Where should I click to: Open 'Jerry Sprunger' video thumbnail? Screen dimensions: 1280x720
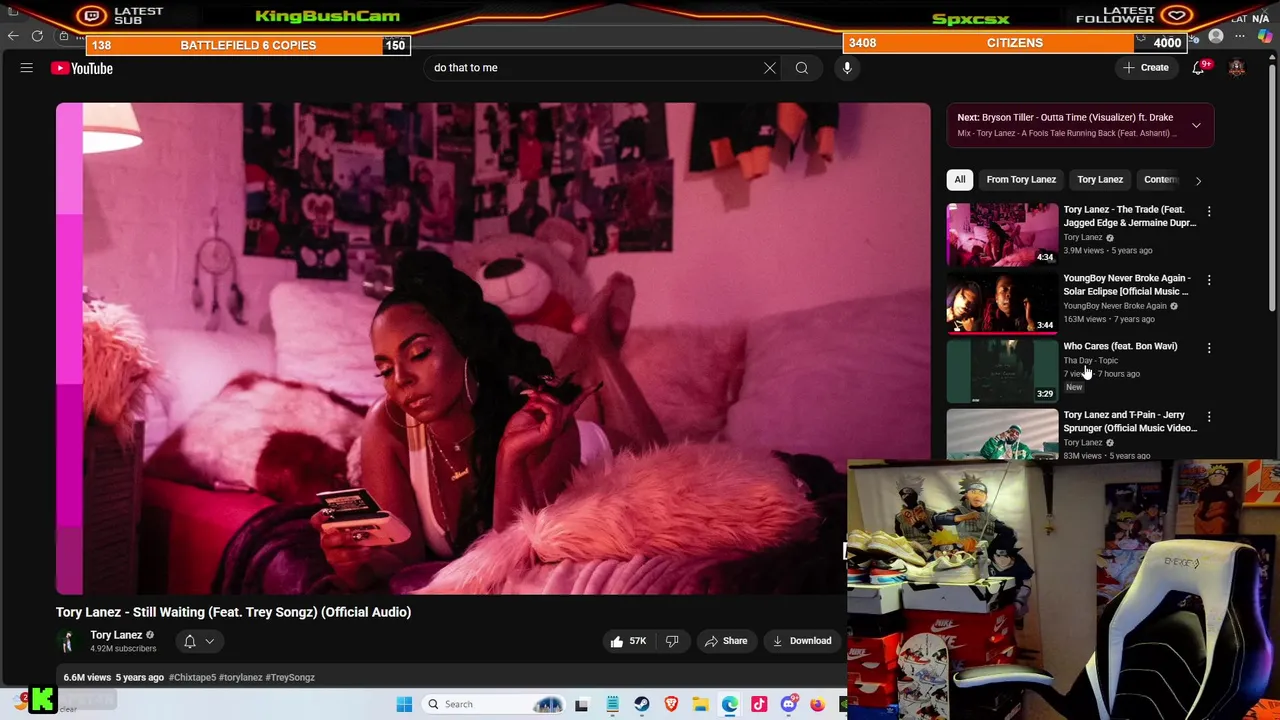coord(1002,434)
